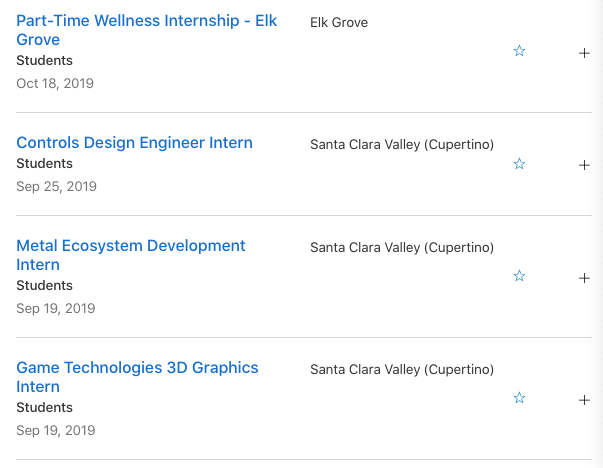Viewport: 603px width, 468px height.
Task: Mark Metal Ecosystem Development Intern as favorite
Action: [x=519, y=276]
